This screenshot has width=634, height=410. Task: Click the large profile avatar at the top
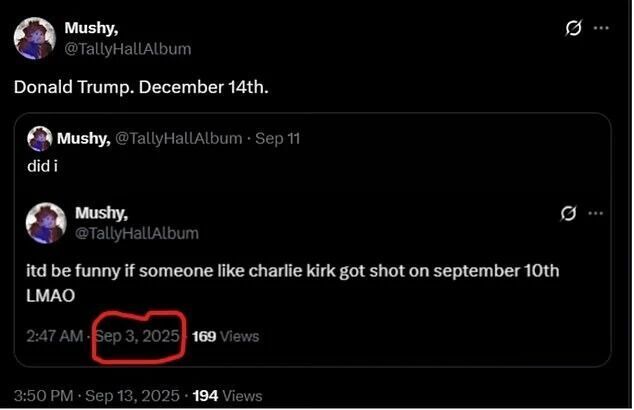tap(33, 38)
